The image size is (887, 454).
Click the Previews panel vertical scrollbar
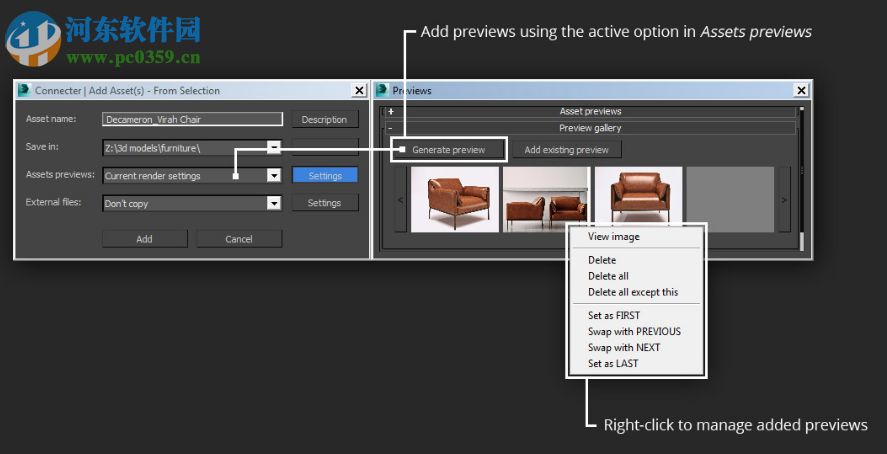(x=801, y=178)
